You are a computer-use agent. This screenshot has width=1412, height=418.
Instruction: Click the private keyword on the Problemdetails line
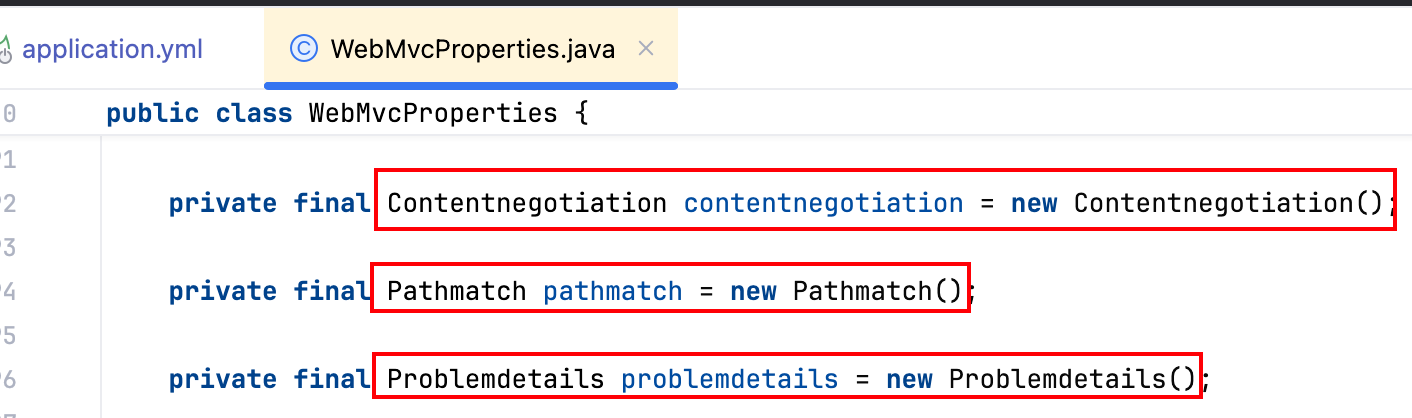222,379
